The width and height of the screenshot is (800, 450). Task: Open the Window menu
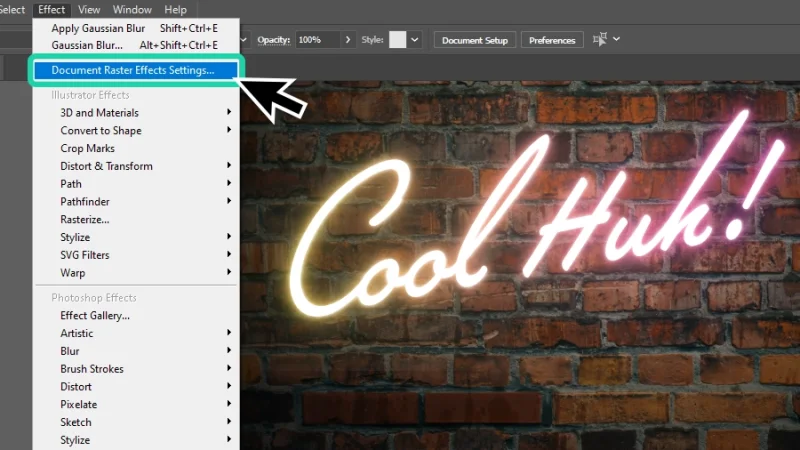click(132, 10)
